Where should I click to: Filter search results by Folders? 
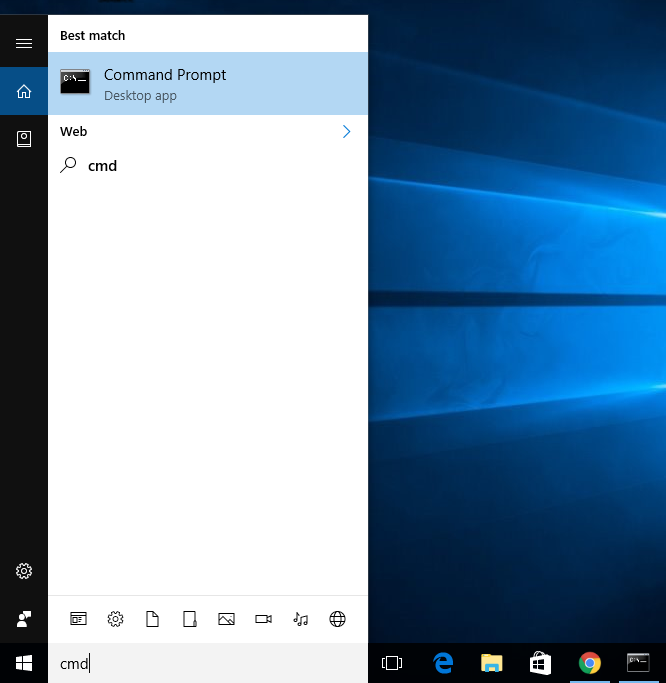pyautogui.click(x=189, y=619)
